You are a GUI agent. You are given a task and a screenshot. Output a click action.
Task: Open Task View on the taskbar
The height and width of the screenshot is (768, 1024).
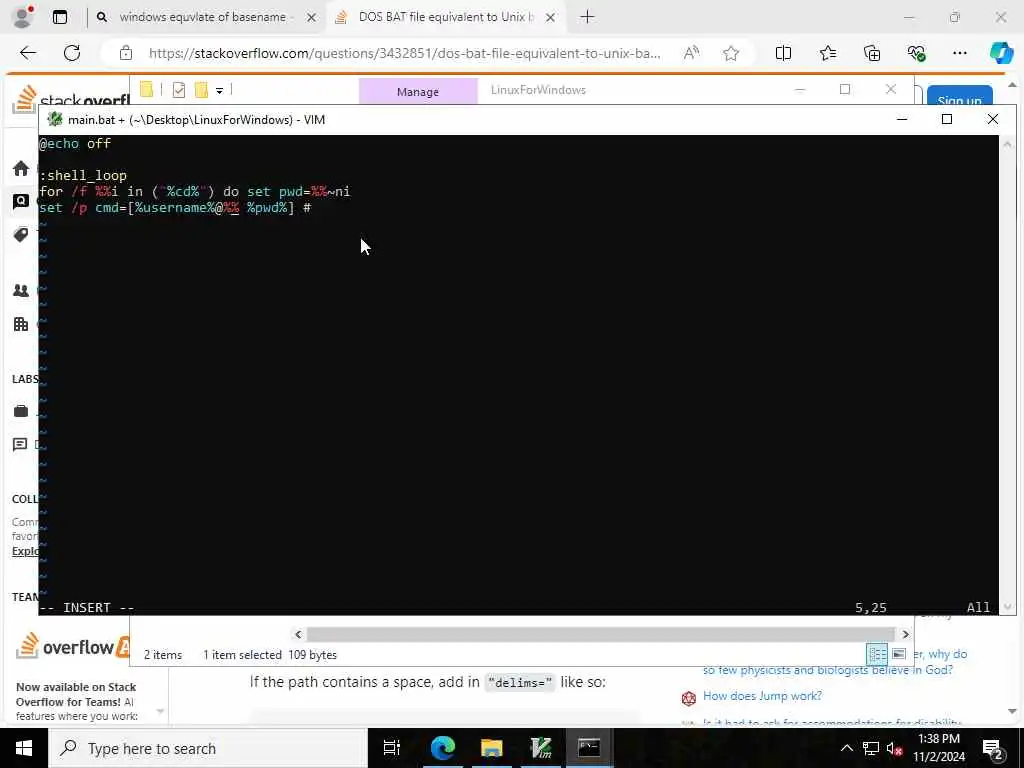[391, 748]
